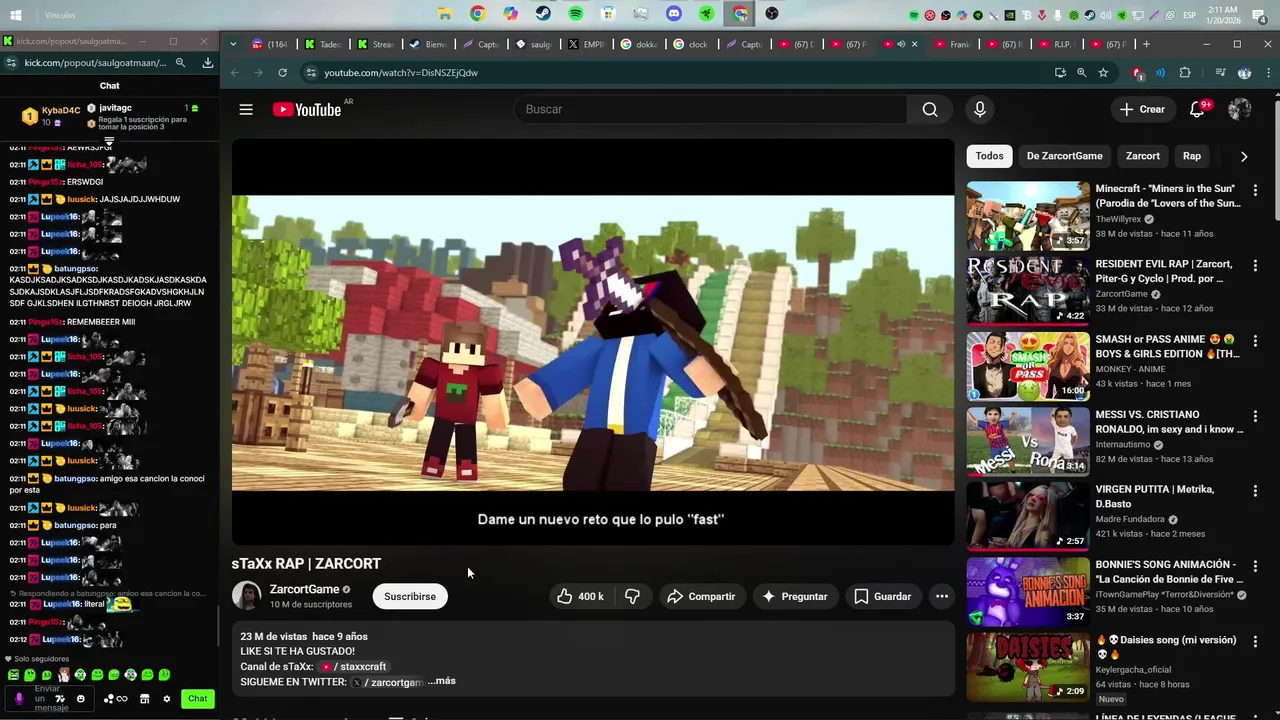
Task: Share the video with Compartir
Action: 701,596
